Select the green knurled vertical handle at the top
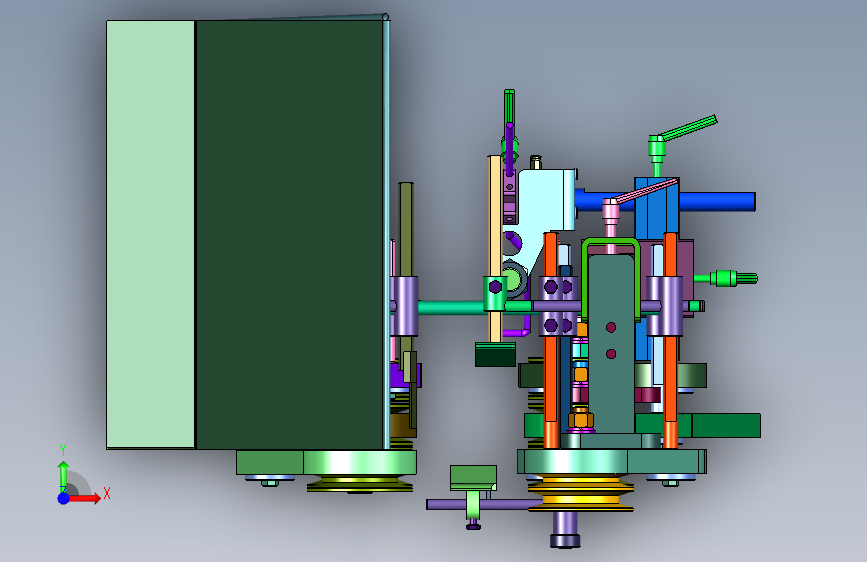Screen dimensions: 867x562 pyautogui.click(x=509, y=108)
